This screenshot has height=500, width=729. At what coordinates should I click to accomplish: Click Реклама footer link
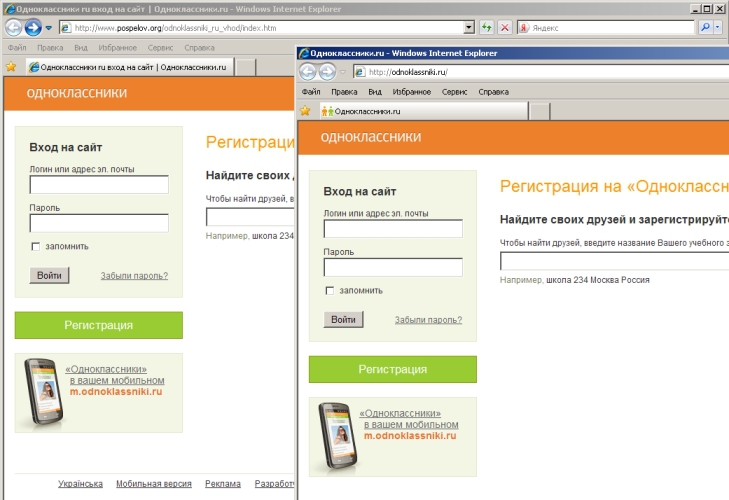[x=223, y=484]
